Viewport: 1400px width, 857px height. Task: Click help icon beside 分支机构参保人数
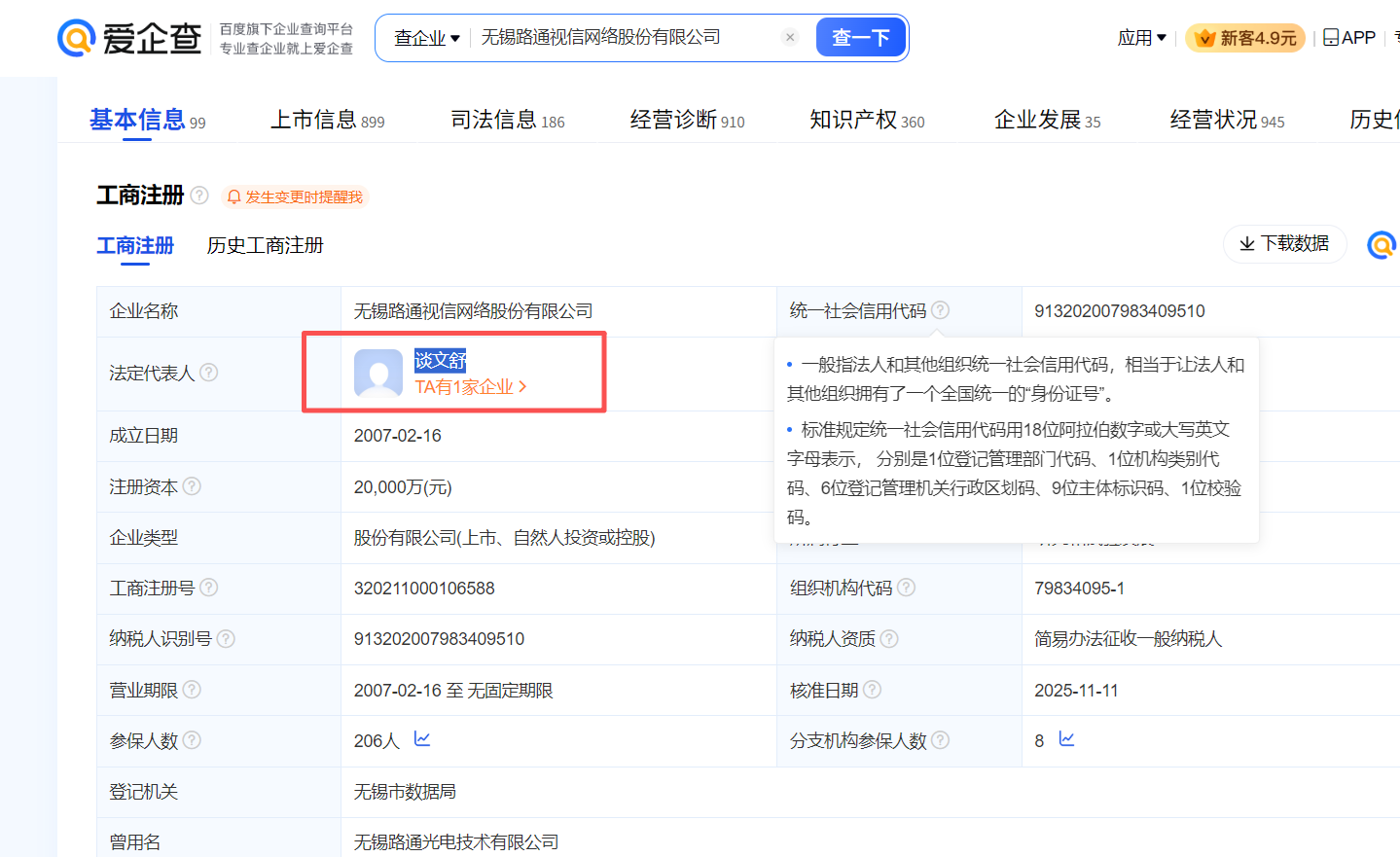(940, 740)
